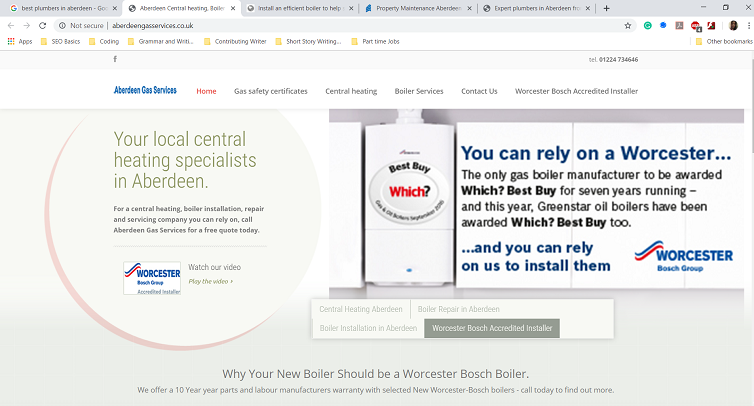Open Boiler Services nav item

[419, 91]
